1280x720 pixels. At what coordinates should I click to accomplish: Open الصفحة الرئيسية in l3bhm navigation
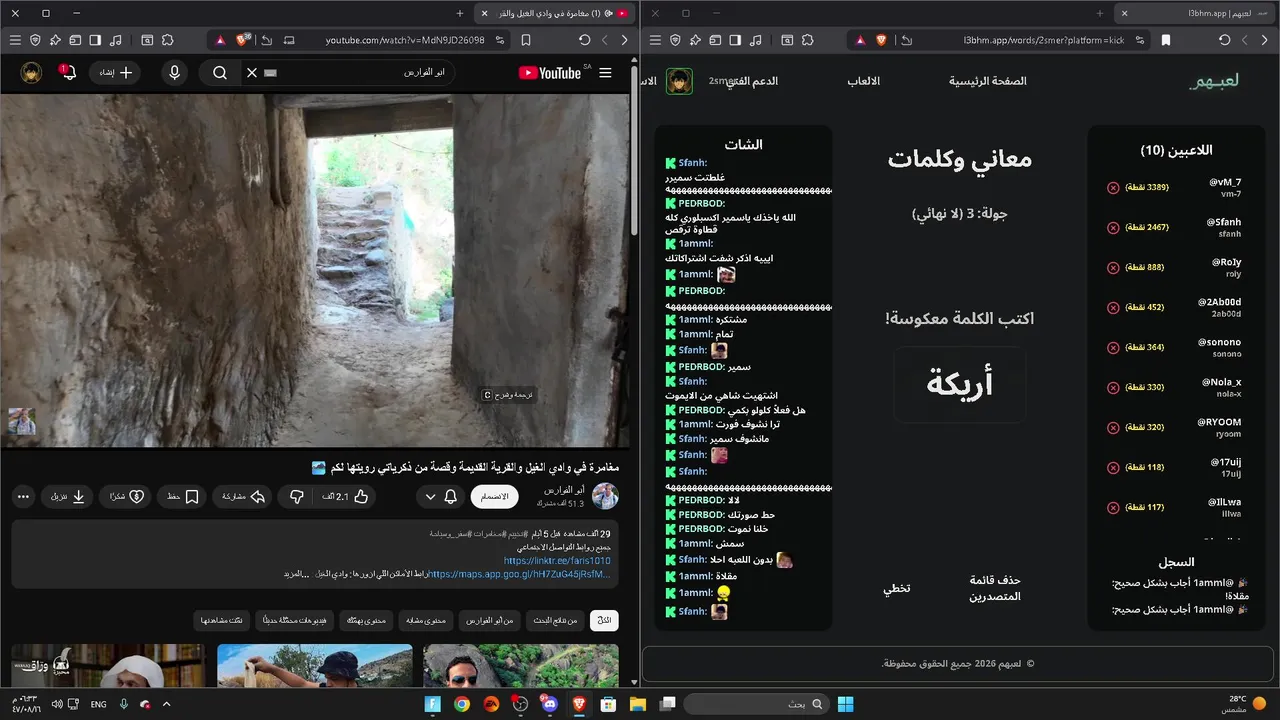(988, 81)
